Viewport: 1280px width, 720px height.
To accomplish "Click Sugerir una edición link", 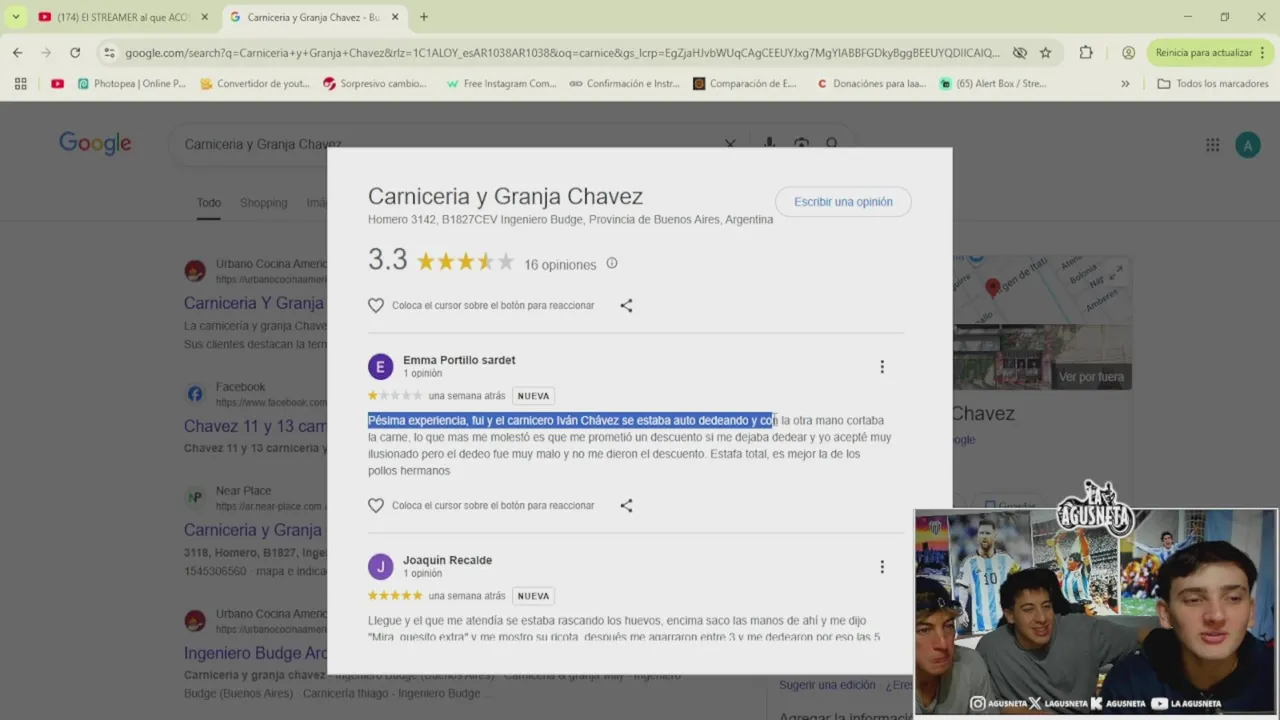I will pyautogui.click(x=827, y=685).
